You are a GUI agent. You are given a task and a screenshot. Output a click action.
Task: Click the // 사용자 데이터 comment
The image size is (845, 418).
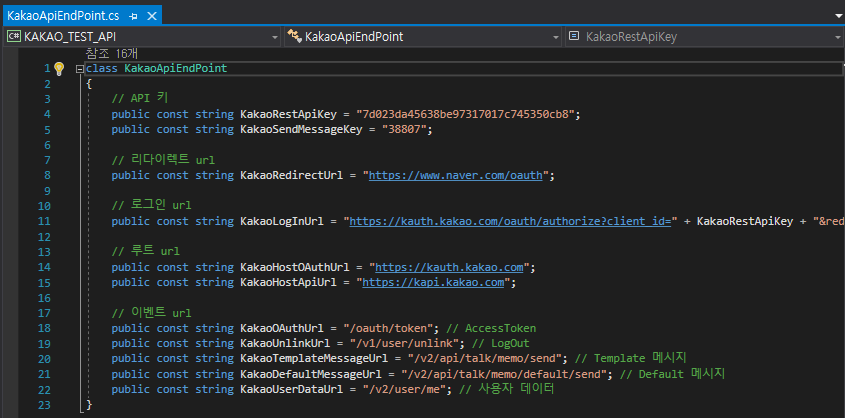click(507, 389)
